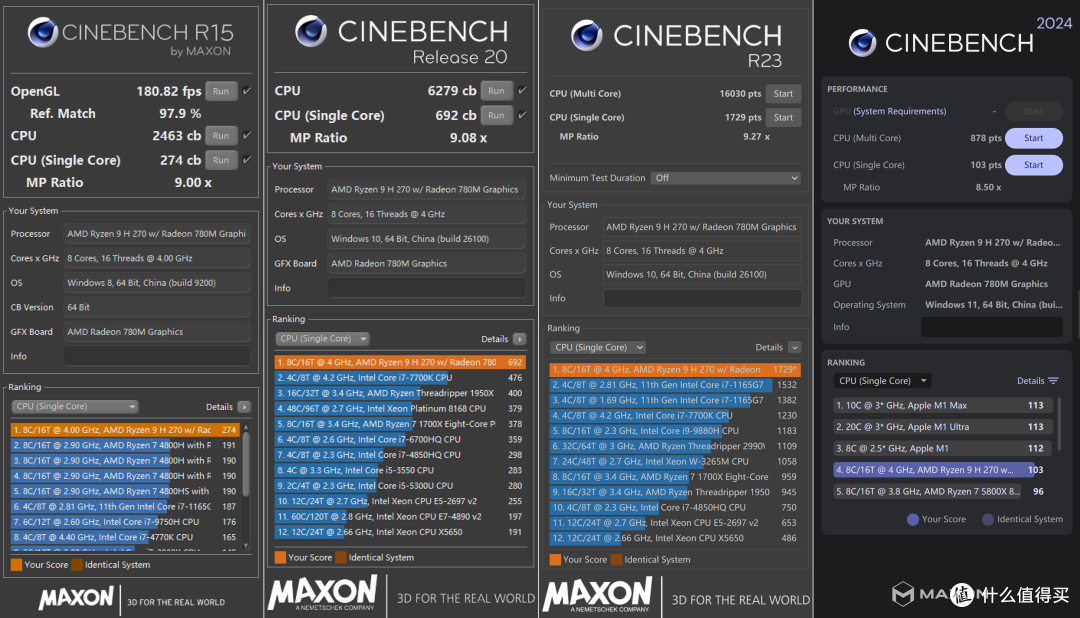Click the Cinebench R15 sphere logo icon
The height and width of the screenshot is (618, 1080).
click(42, 32)
